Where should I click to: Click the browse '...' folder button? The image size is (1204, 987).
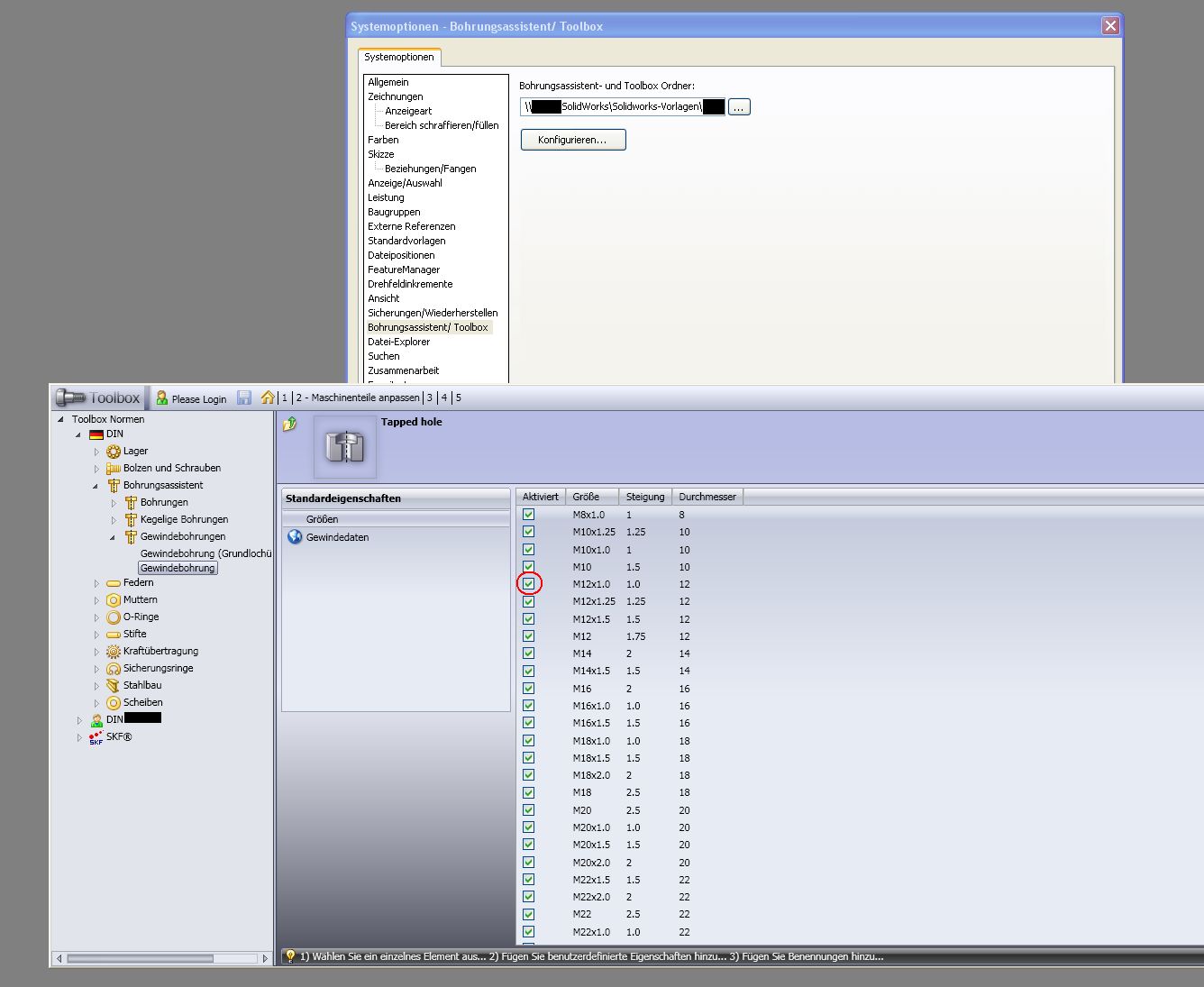coord(739,107)
